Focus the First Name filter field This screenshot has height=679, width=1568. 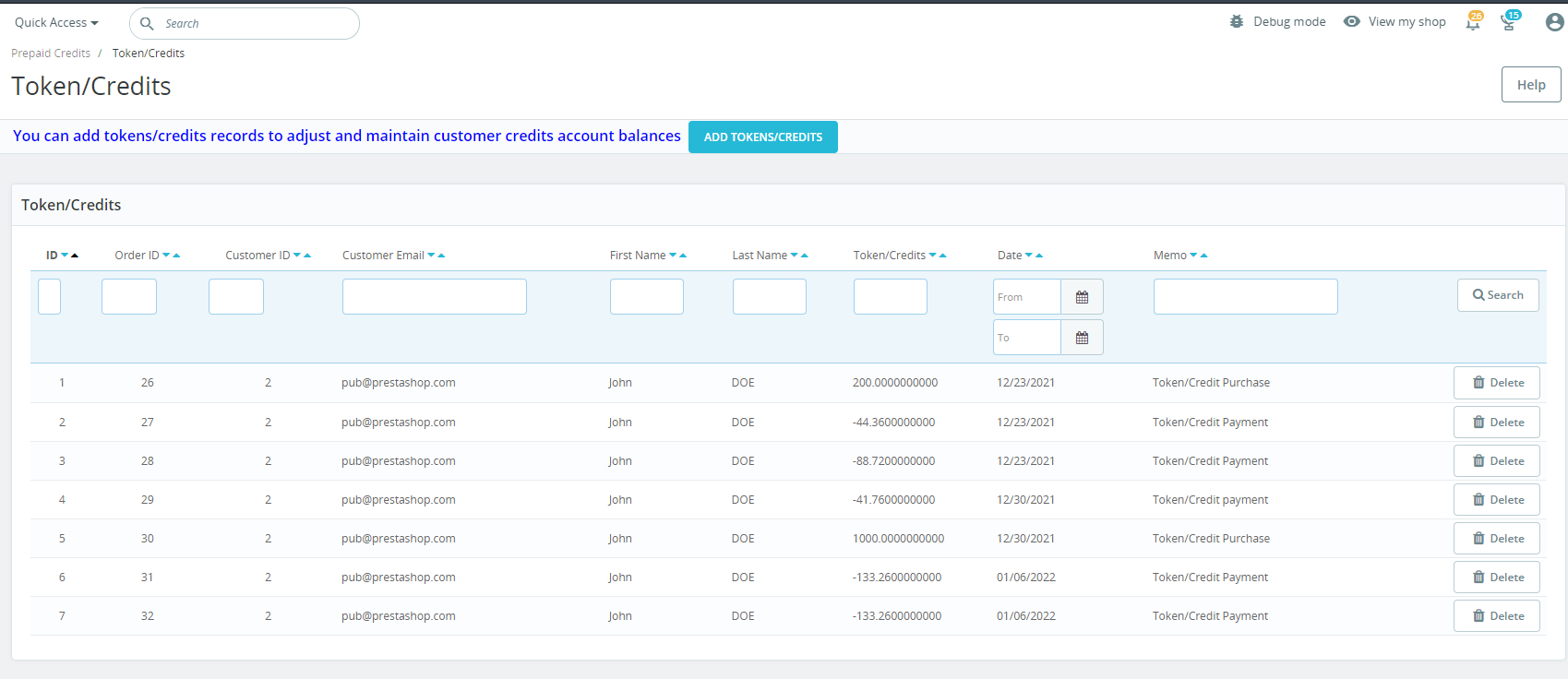tap(647, 297)
